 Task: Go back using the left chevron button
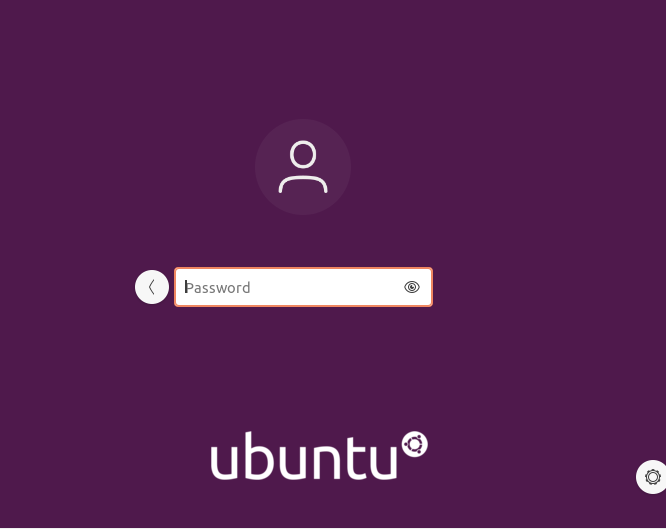coord(152,287)
